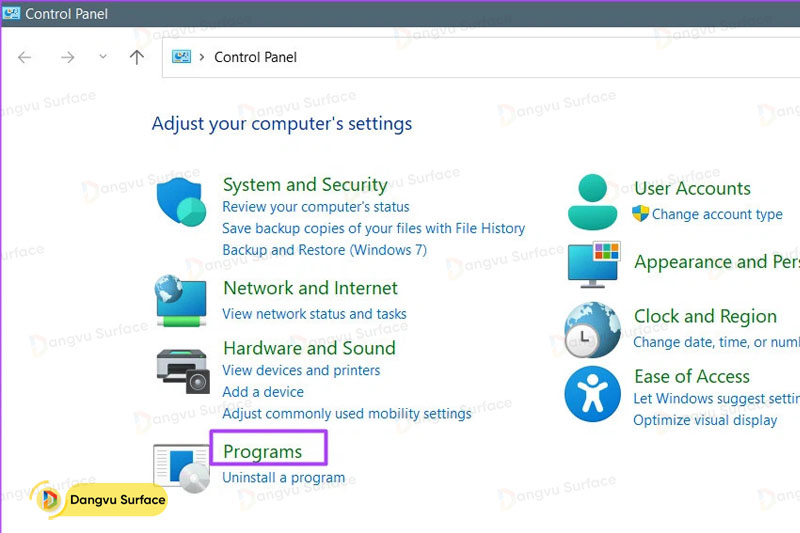Click Optimize visual display link
Viewport: 800px width, 533px height.
[705, 420]
